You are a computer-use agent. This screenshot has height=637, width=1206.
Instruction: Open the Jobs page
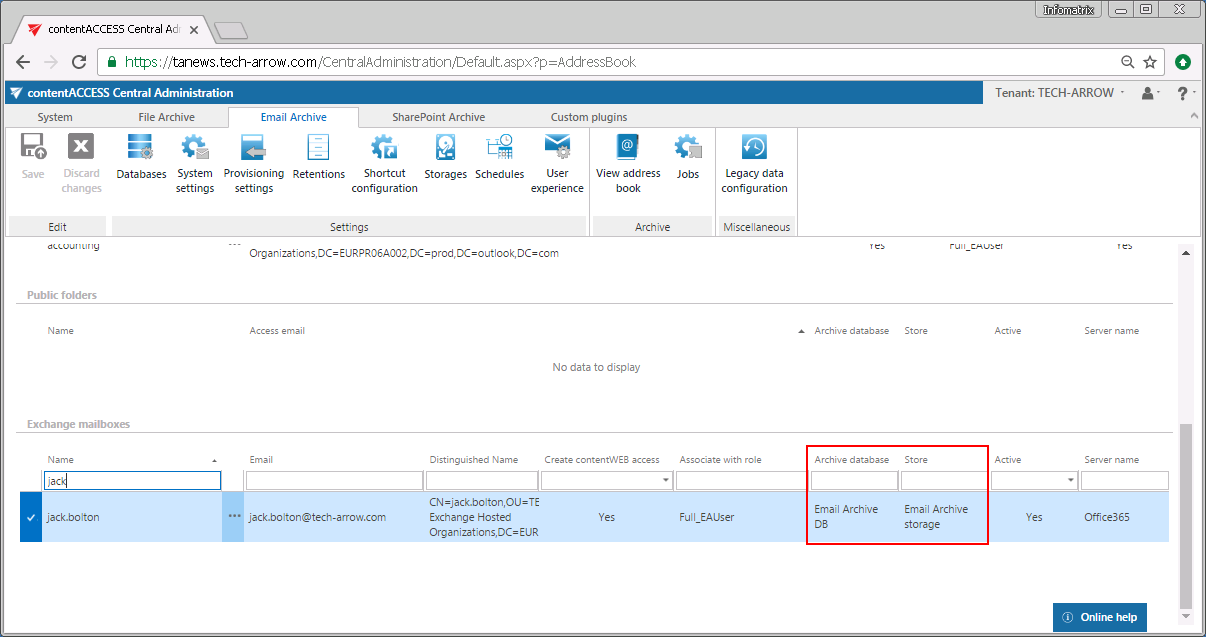(x=688, y=158)
